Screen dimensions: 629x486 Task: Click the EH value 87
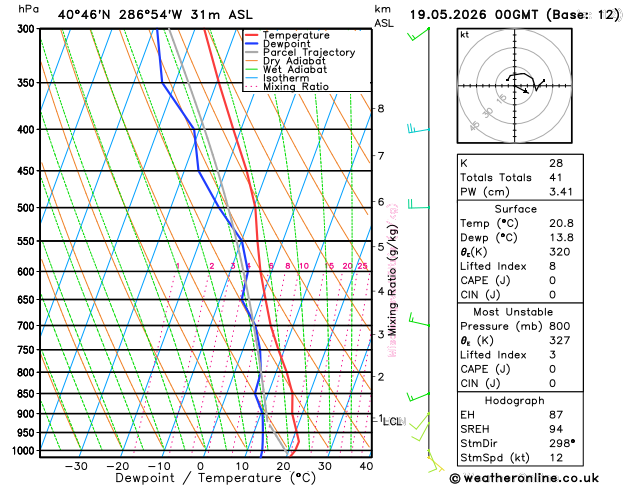point(556,415)
